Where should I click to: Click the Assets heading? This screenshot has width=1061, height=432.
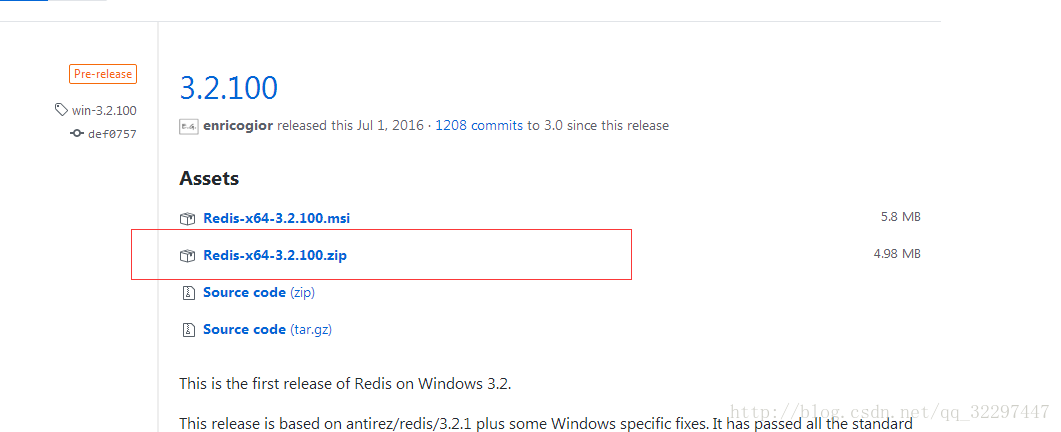pos(209,179)
